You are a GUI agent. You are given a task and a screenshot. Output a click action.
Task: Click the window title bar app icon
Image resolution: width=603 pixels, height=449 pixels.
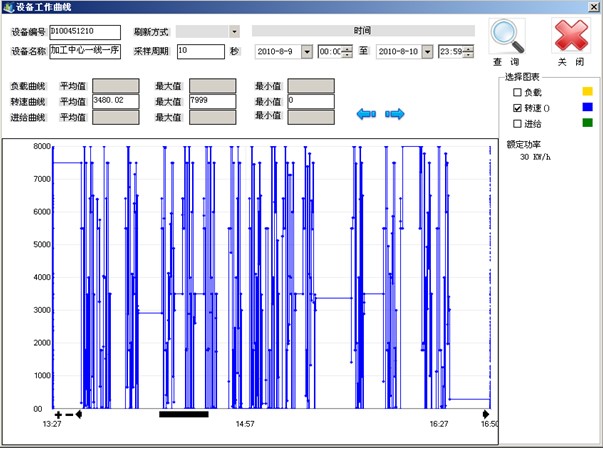(x=8, y=7)
